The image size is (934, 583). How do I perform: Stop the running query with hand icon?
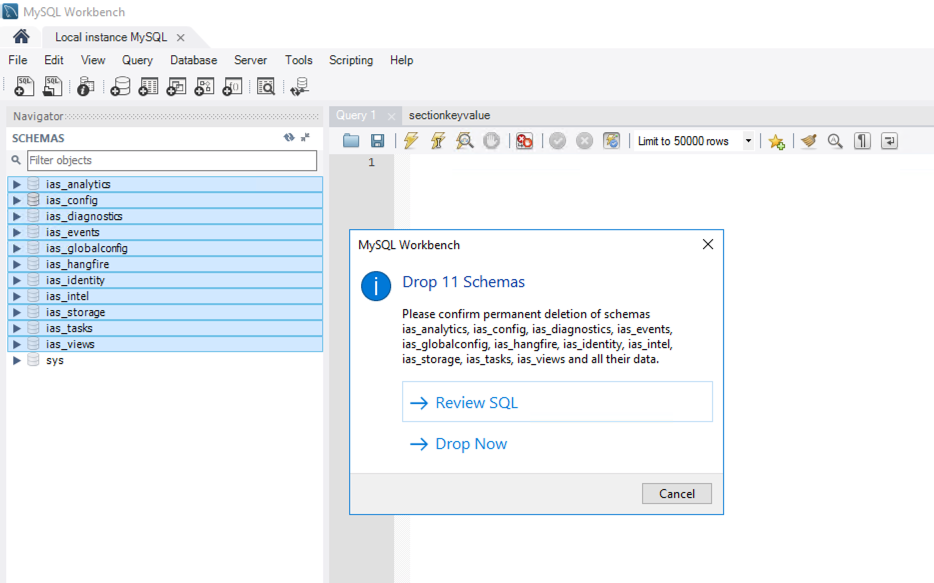[x=490, y=140]
